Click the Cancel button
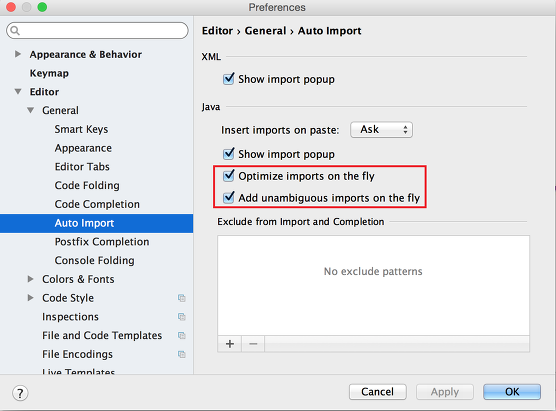Viewport: 556px width, 411px height. pyautogui.click(x=378, y=392)
